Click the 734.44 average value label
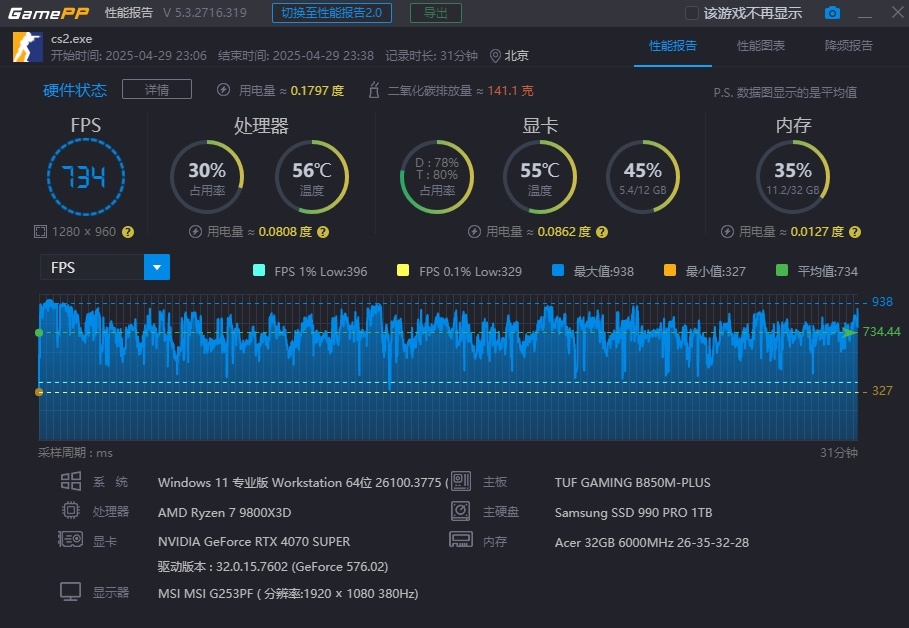This screenshot has height=628, width=909. pos(881,332)
